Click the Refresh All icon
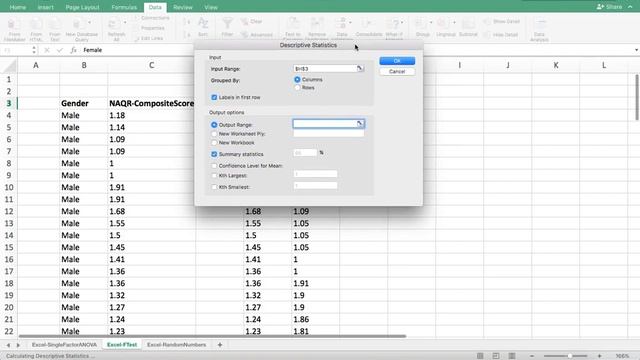 (114, 24)
